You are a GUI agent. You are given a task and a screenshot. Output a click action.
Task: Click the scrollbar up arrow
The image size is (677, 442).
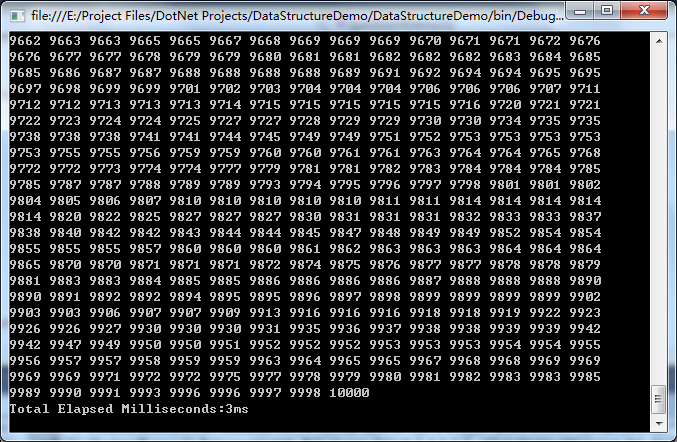659,41
